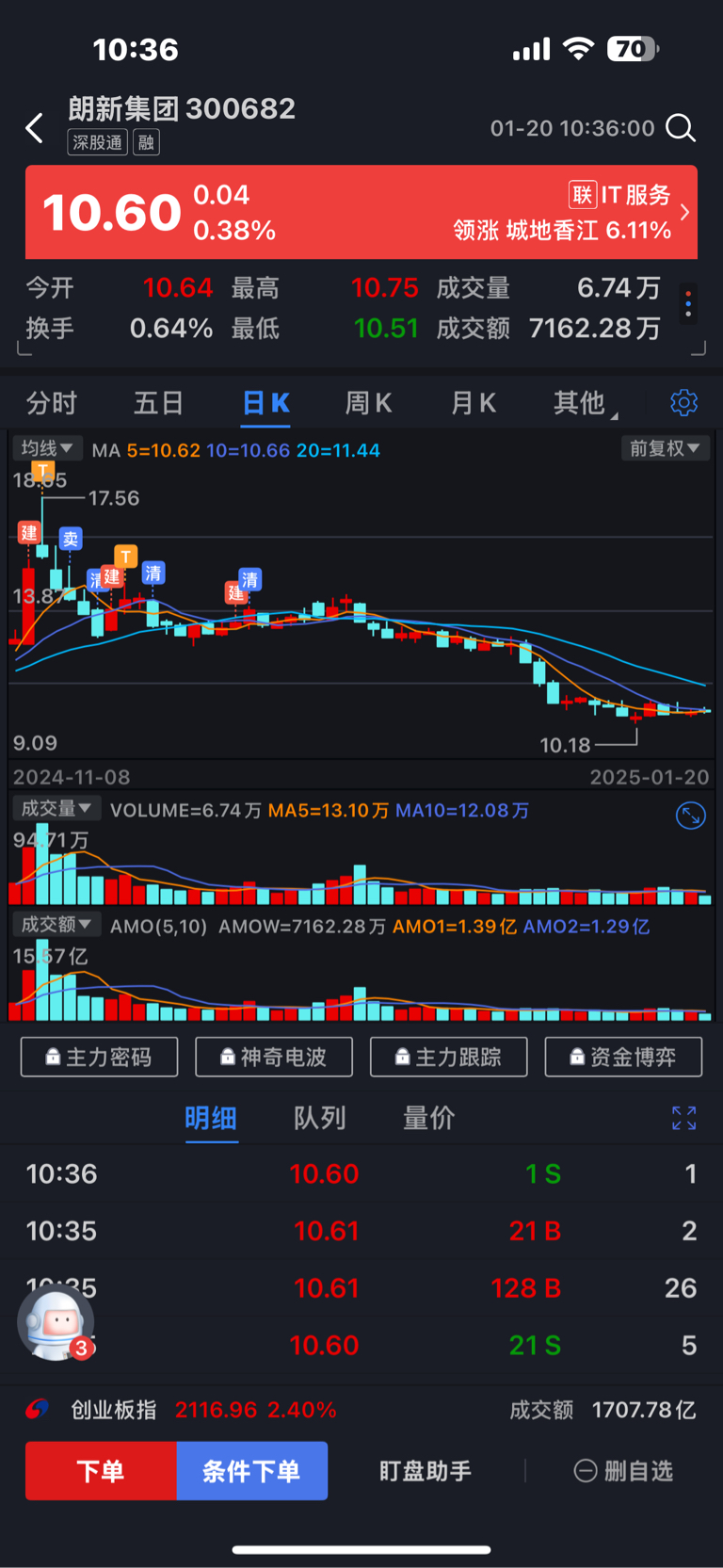Open 成交量 indicator dropdown

point(56,809)
